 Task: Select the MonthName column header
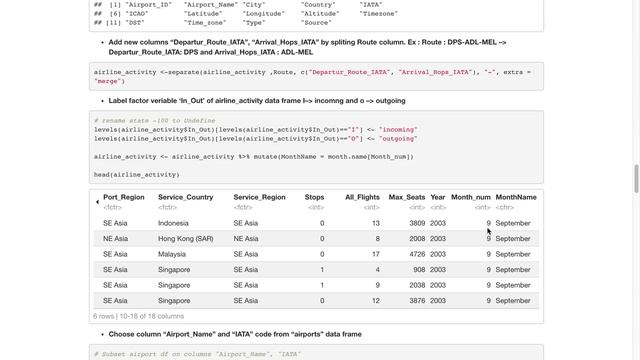click(x=516, y=197)
